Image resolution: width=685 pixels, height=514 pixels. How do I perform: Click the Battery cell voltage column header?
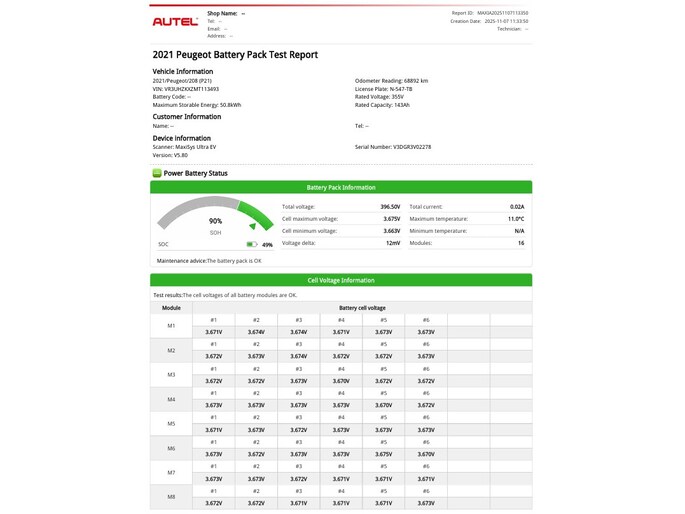click(362, 308)
